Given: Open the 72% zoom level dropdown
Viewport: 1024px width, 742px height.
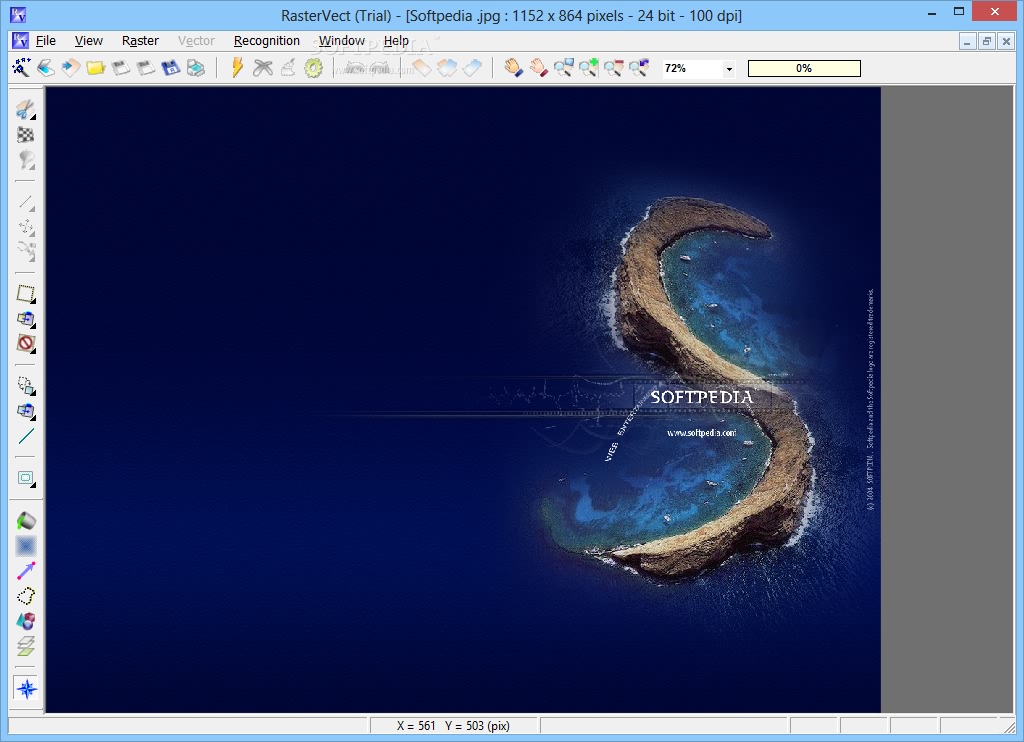Looking at the screenshot, I should 729,69.
